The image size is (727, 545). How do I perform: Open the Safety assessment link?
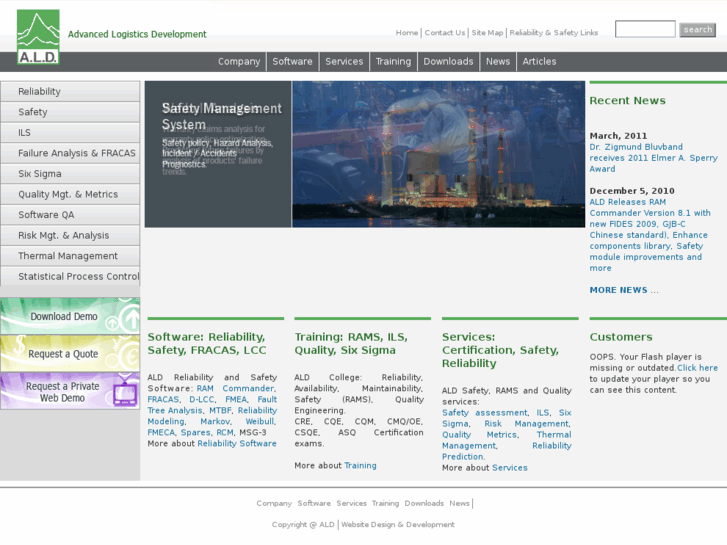(485, 413)
